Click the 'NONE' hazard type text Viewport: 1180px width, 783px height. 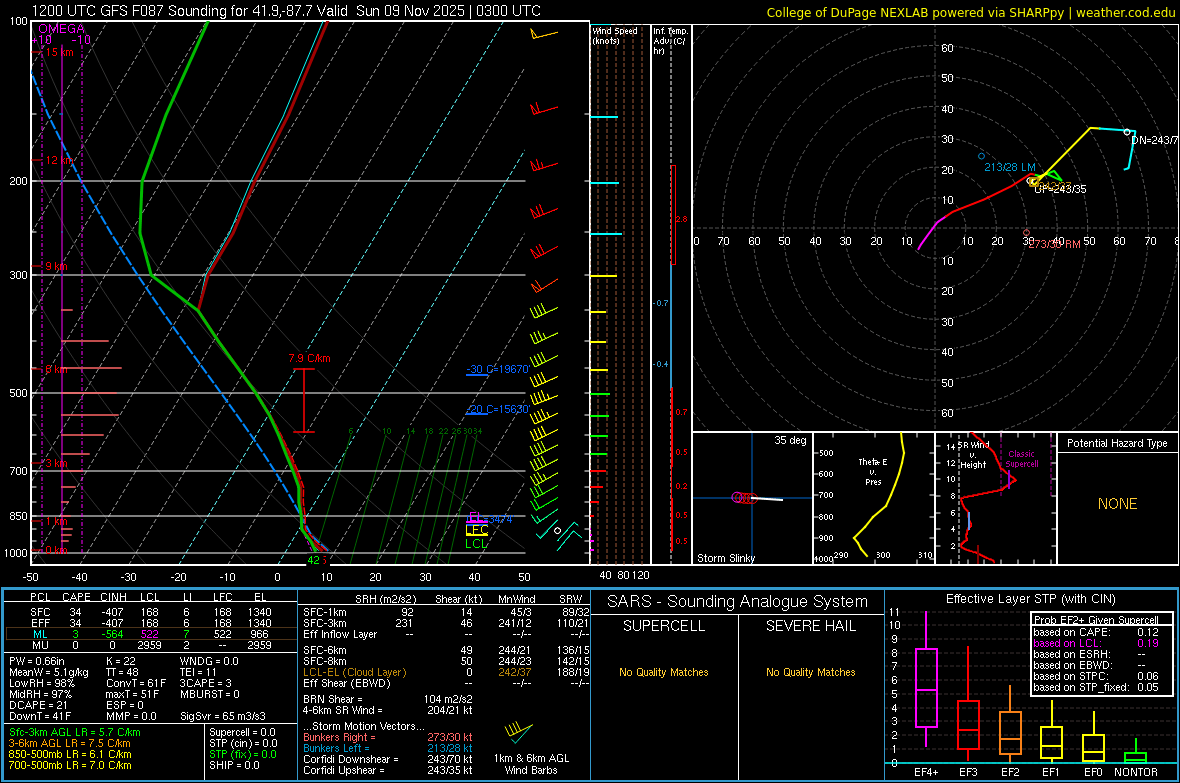pos(1117,504)
